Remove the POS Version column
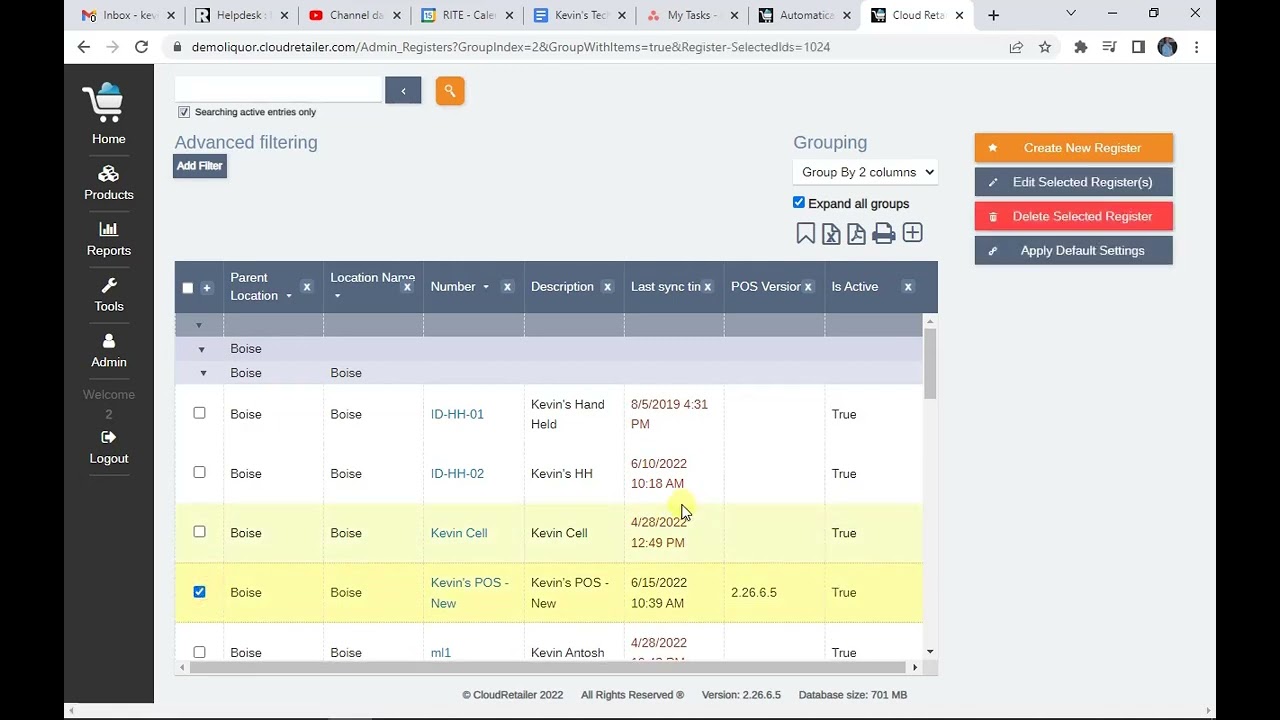The image size is (1280, 720). coord(807,287)
